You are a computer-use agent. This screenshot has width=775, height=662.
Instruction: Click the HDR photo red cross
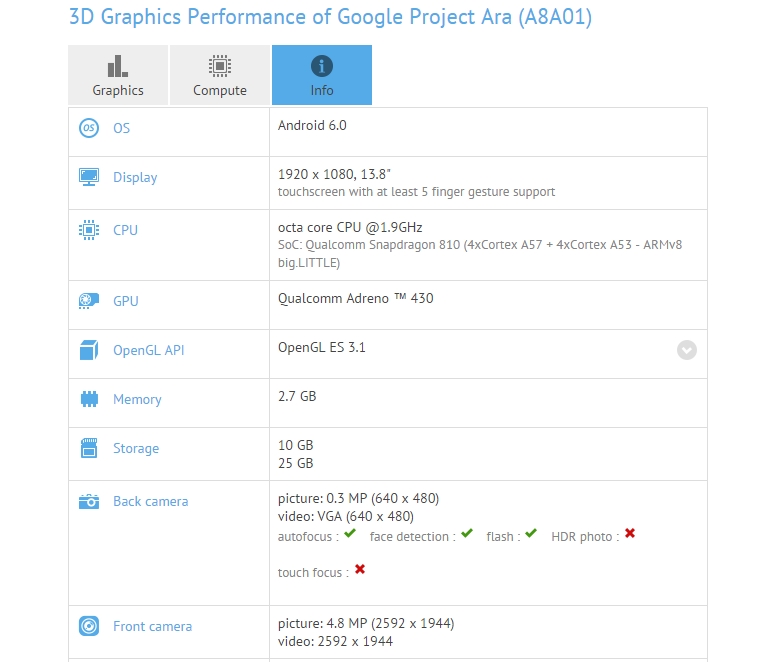pyautogui.click(x=630, y=534)
